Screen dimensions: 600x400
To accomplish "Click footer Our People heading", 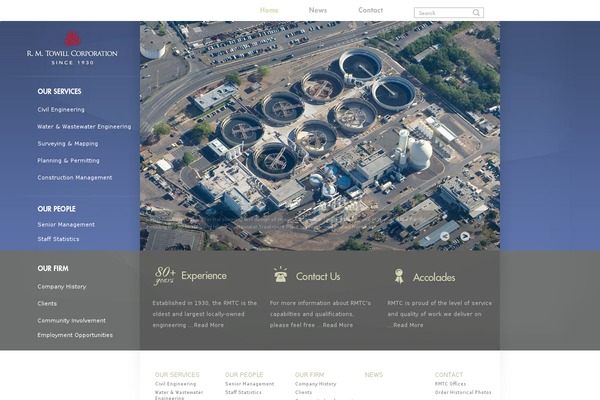I will click(x=244, y=375).
